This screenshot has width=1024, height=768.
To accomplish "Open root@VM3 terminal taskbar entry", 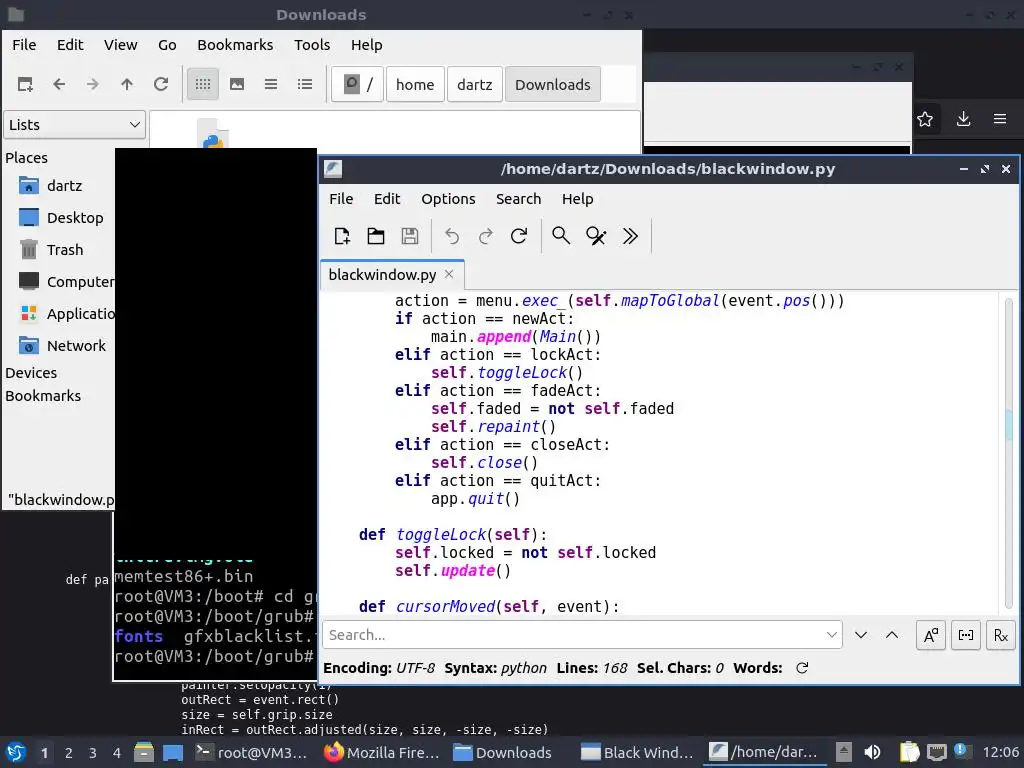I will pyautogui.click(x=251, y=752).
